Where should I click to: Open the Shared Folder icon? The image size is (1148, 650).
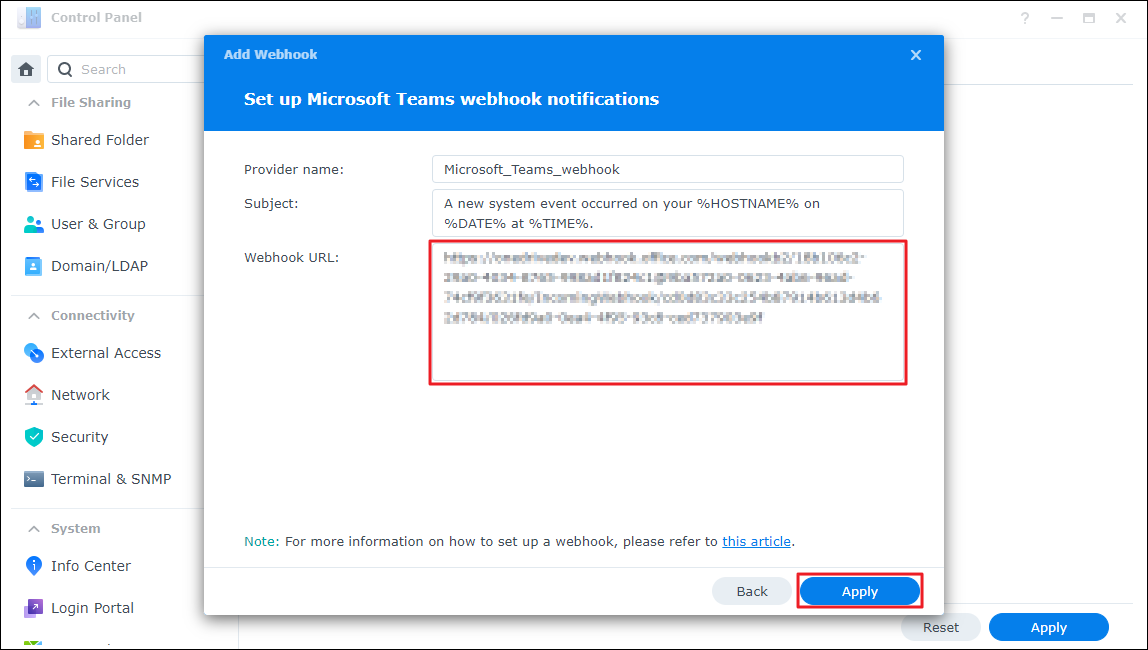click(34, 140)
